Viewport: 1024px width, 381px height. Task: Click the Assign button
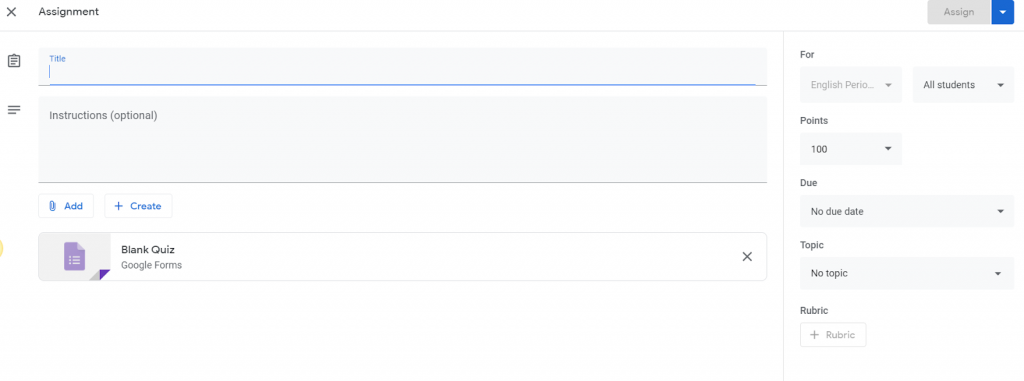pos(959,12)
